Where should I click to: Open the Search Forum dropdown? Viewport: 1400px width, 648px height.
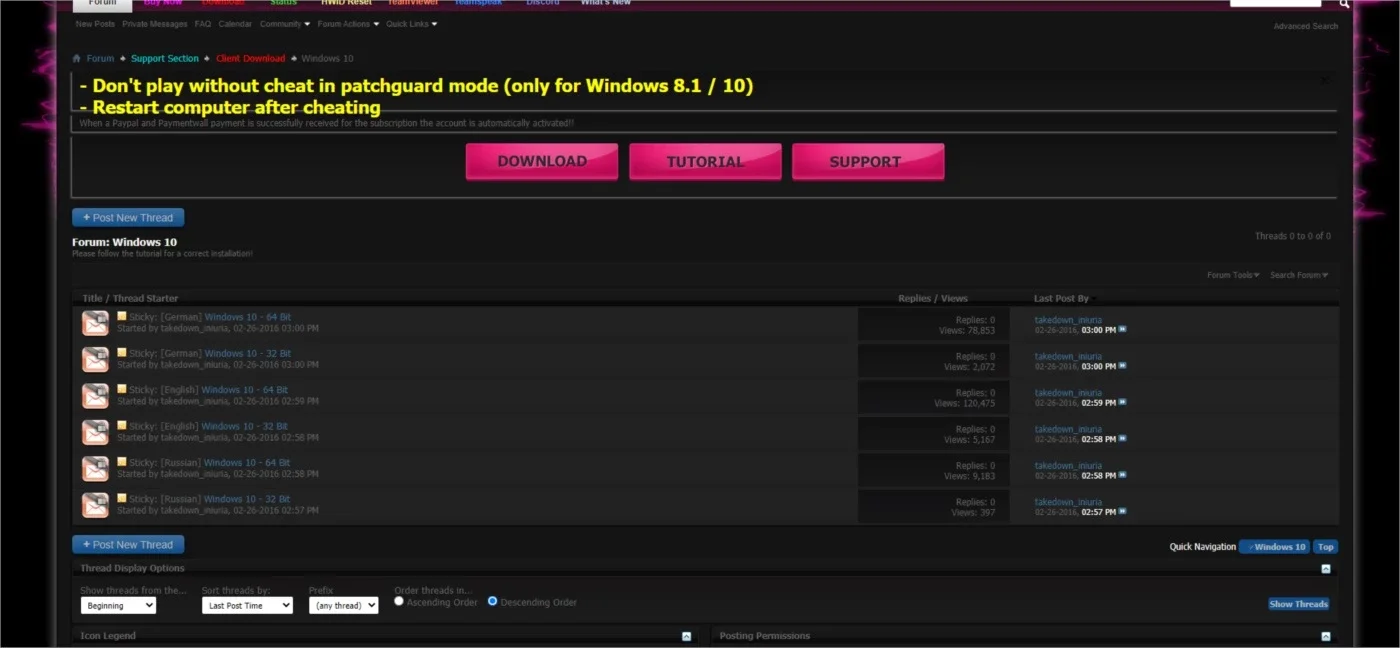coord(1299,275)
